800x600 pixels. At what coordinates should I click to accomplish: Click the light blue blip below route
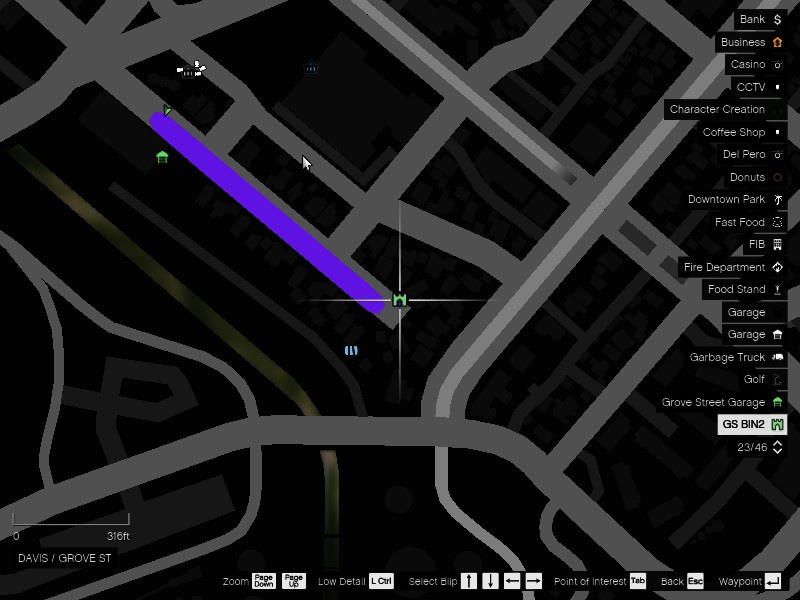[351, 351]
